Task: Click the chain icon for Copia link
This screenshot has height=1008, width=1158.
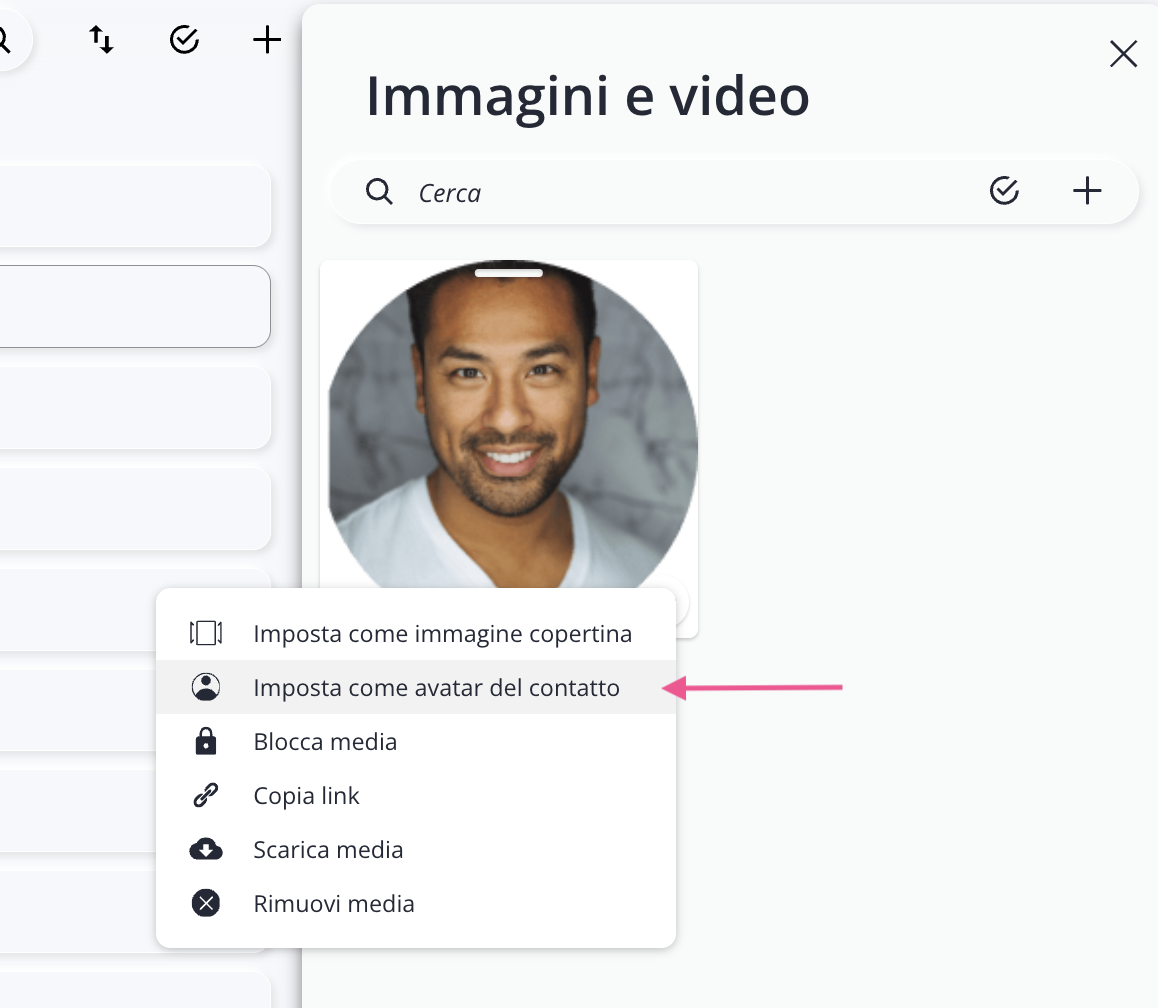Action: 206,796
